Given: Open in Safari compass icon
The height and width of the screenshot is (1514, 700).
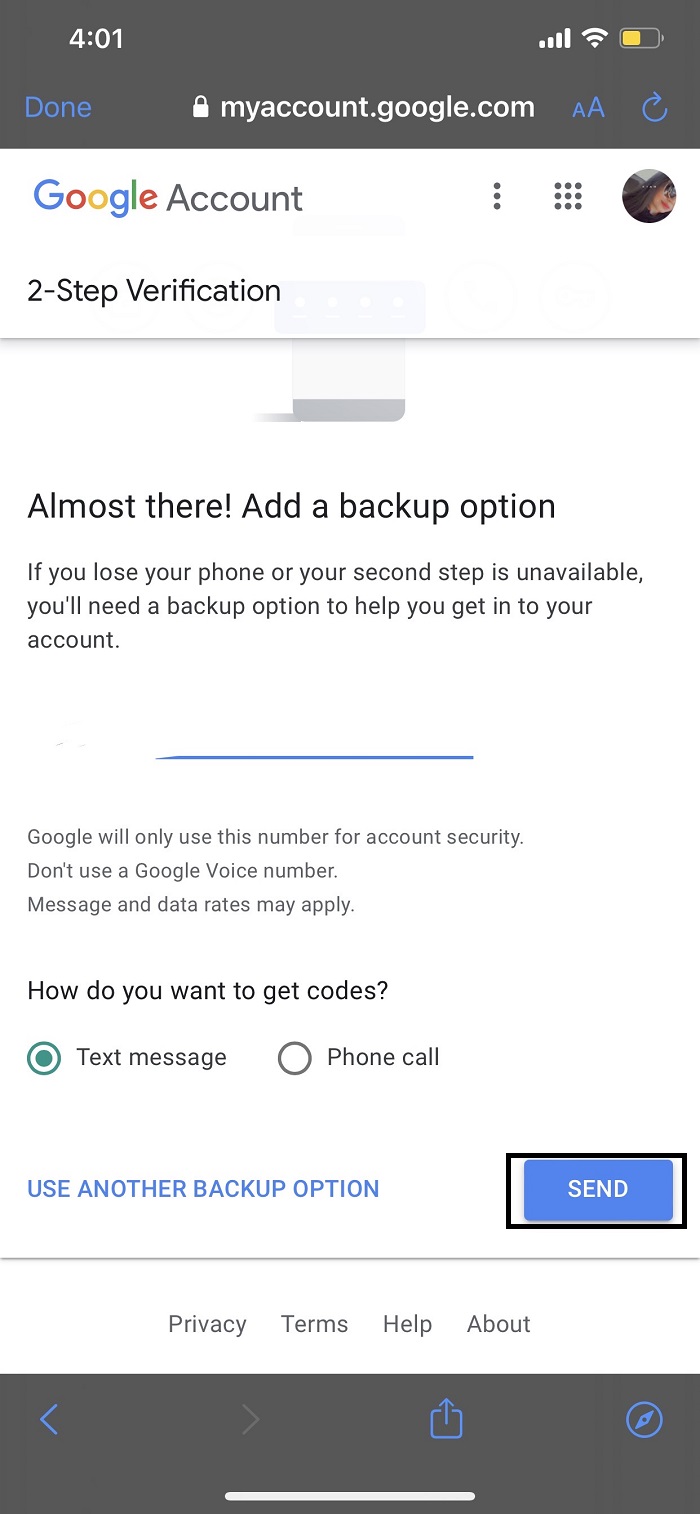Looking at the screenshot, I should click(x=644, y=1419).
